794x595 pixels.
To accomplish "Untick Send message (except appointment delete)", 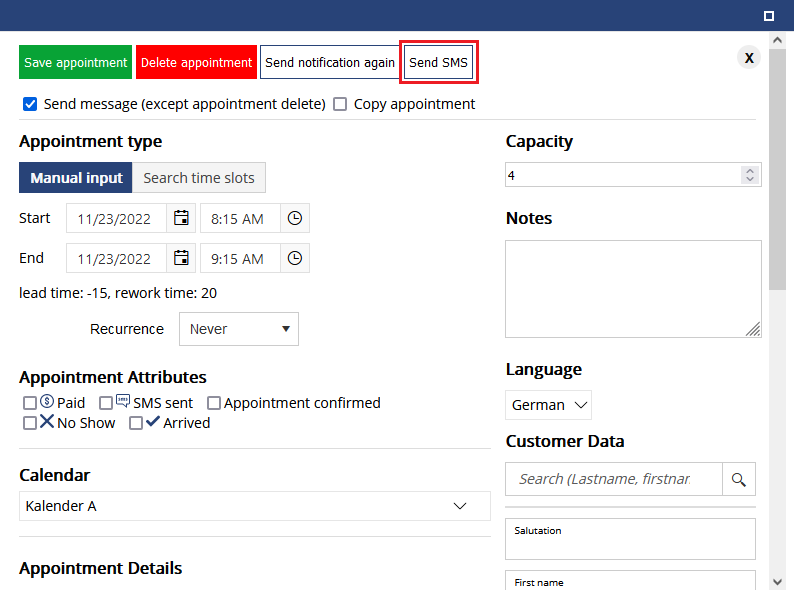I will (30, 104).
